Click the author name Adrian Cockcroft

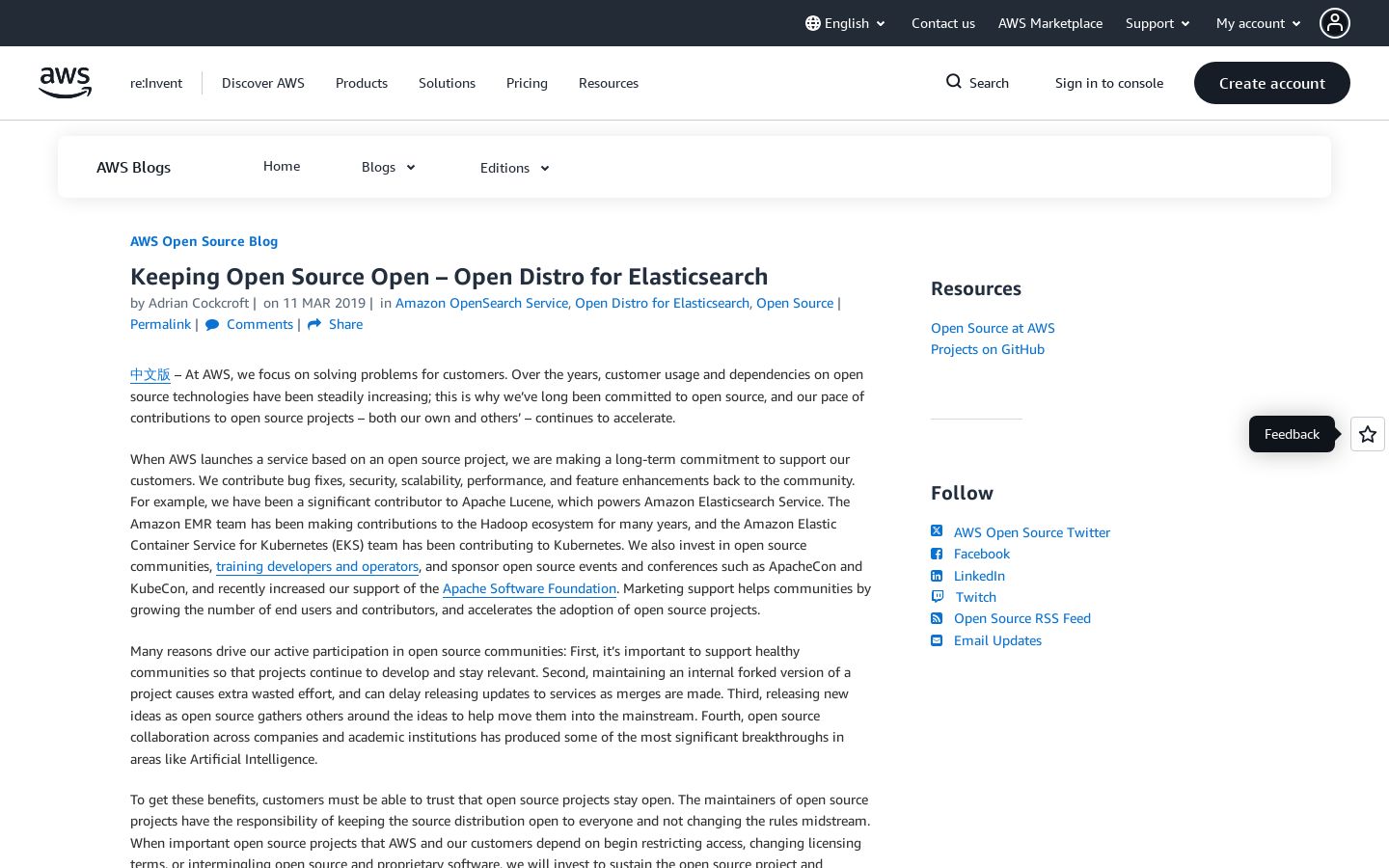pyautogui.click(x=199, y=303)
